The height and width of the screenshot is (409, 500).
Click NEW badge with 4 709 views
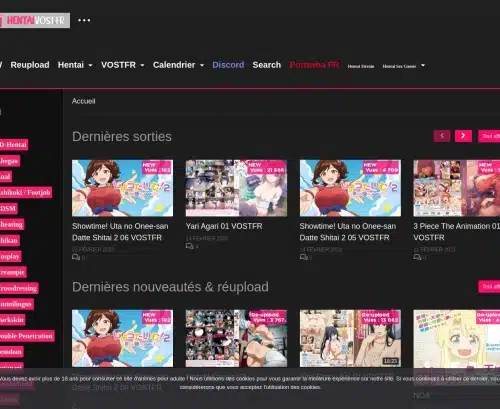click(x=380, y=167)
